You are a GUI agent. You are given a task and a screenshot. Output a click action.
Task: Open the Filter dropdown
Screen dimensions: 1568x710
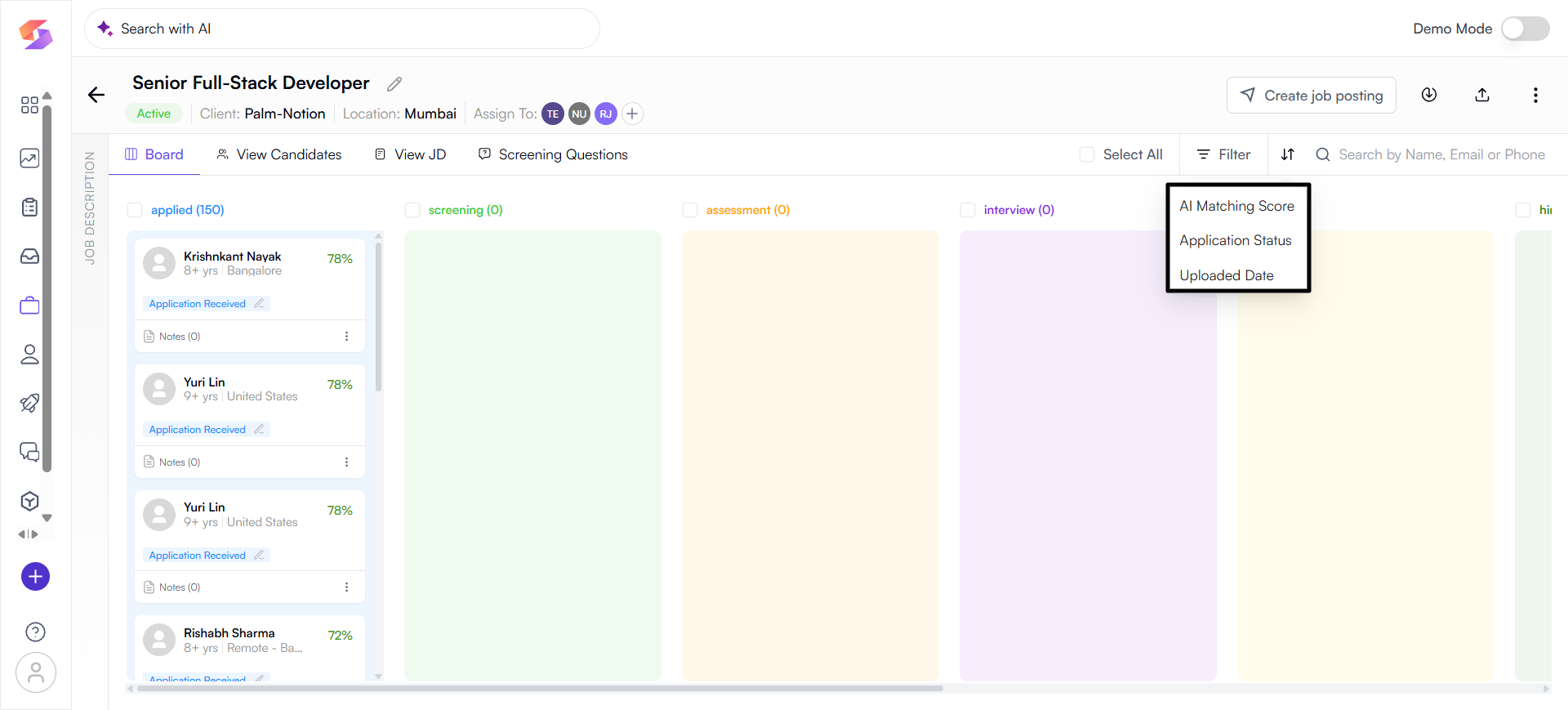click(1223, 154)
